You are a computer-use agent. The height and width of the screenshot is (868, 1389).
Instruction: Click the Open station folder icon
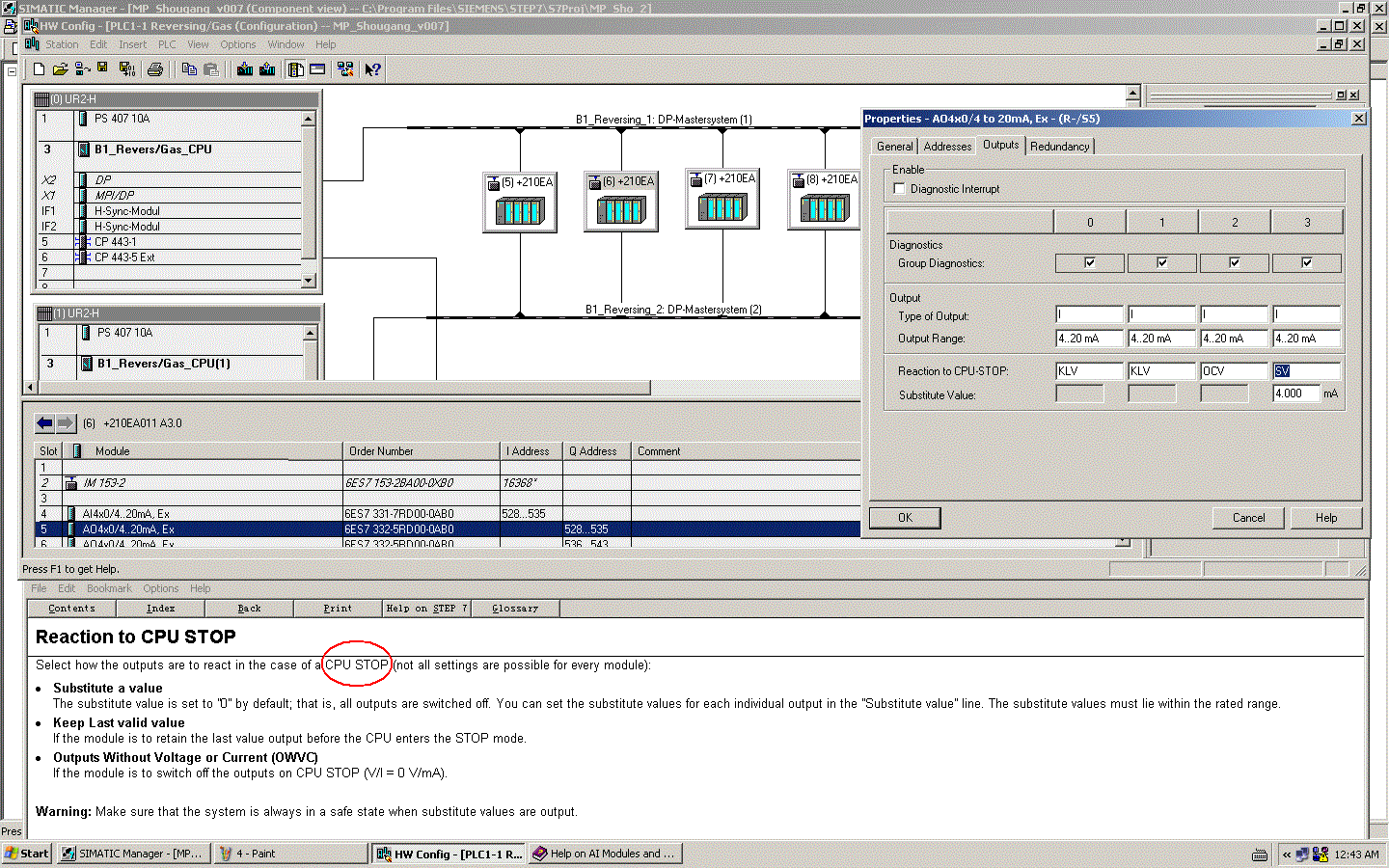tap(60, 69)
